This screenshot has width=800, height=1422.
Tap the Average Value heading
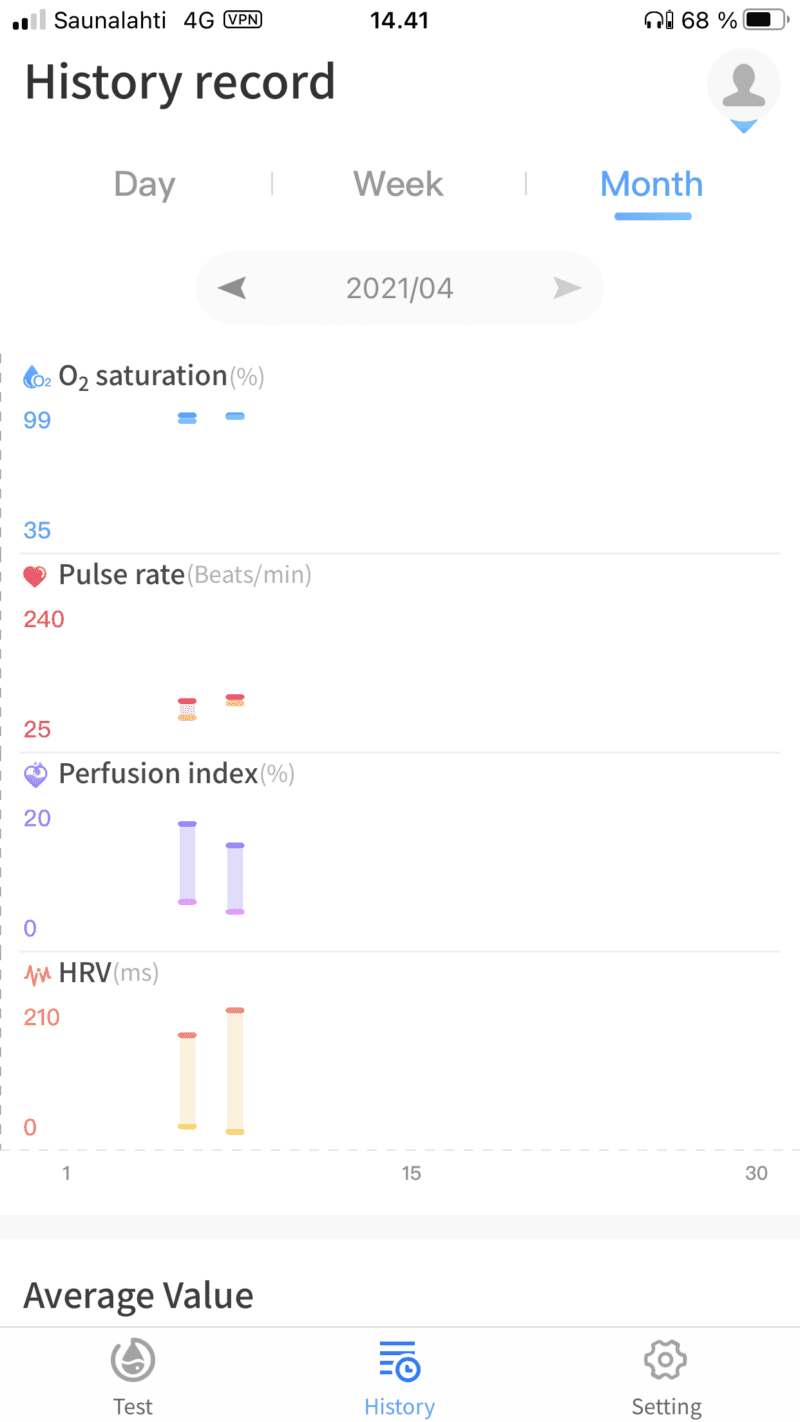click(138, 1296)
